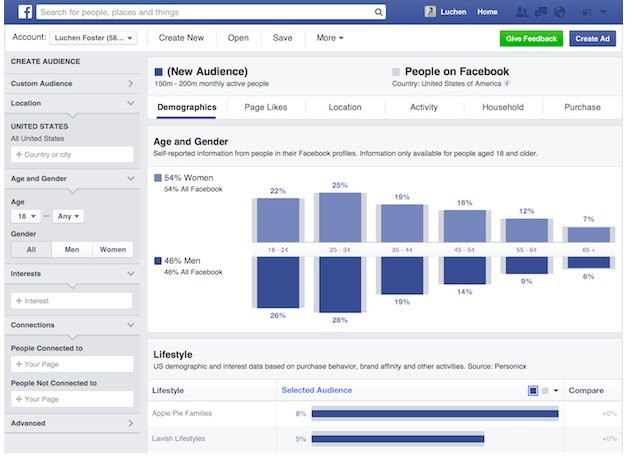This screenshot has width=636, height=463.
Task: Select Women gender option
Action: tap(113, 250)
